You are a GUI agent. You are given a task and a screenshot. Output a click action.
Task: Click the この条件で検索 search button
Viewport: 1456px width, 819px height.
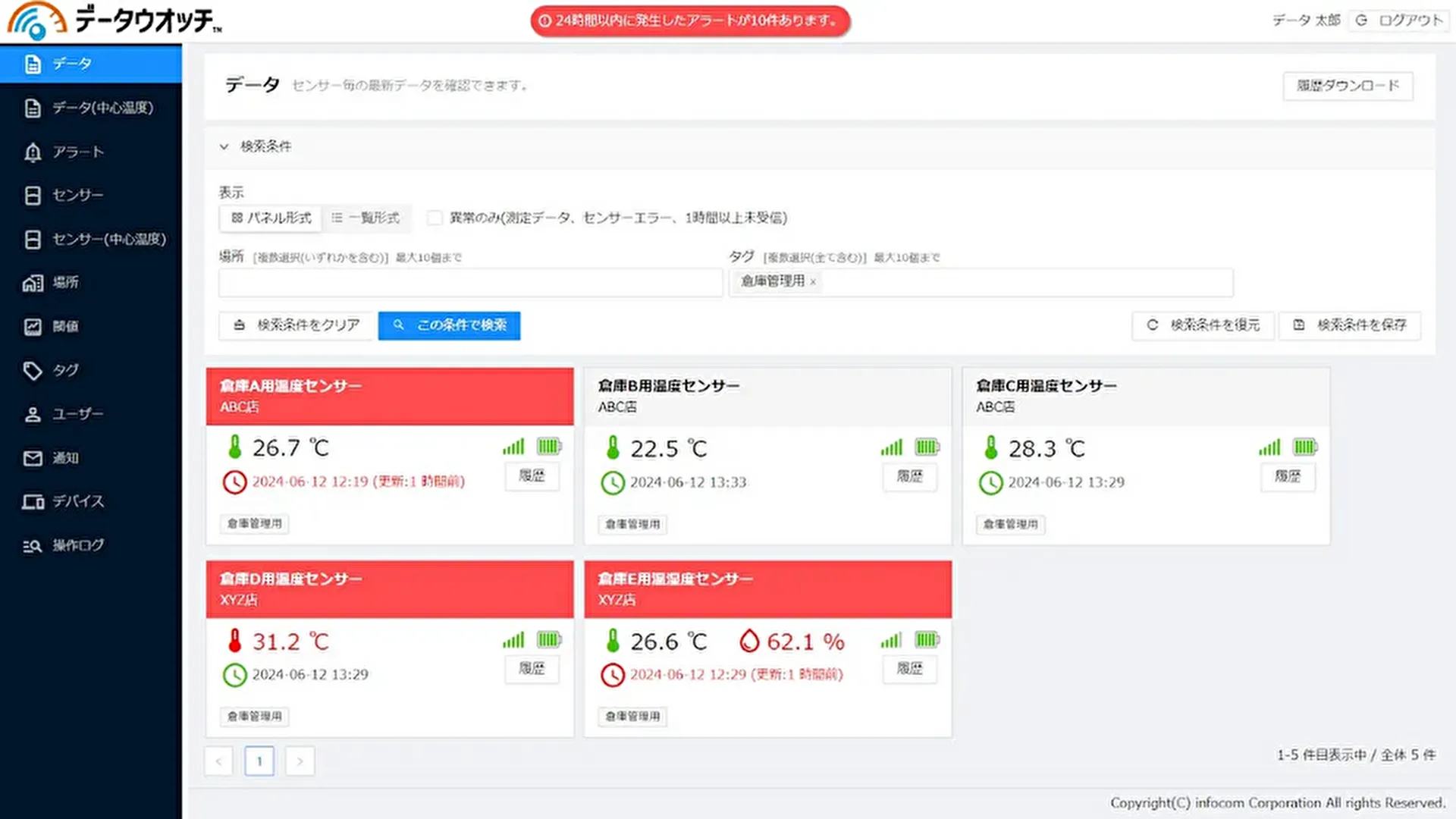tap(449, 325)
